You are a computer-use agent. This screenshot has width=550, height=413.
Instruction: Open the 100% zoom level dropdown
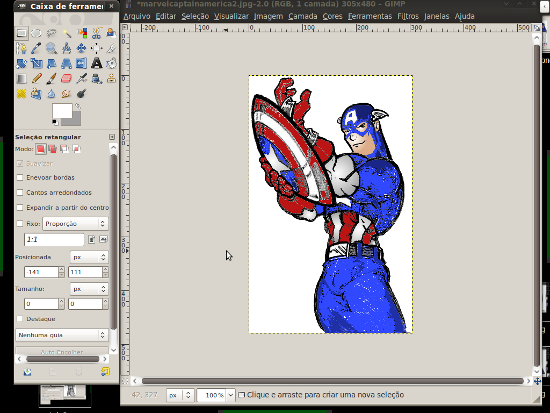tap(230, 395)
